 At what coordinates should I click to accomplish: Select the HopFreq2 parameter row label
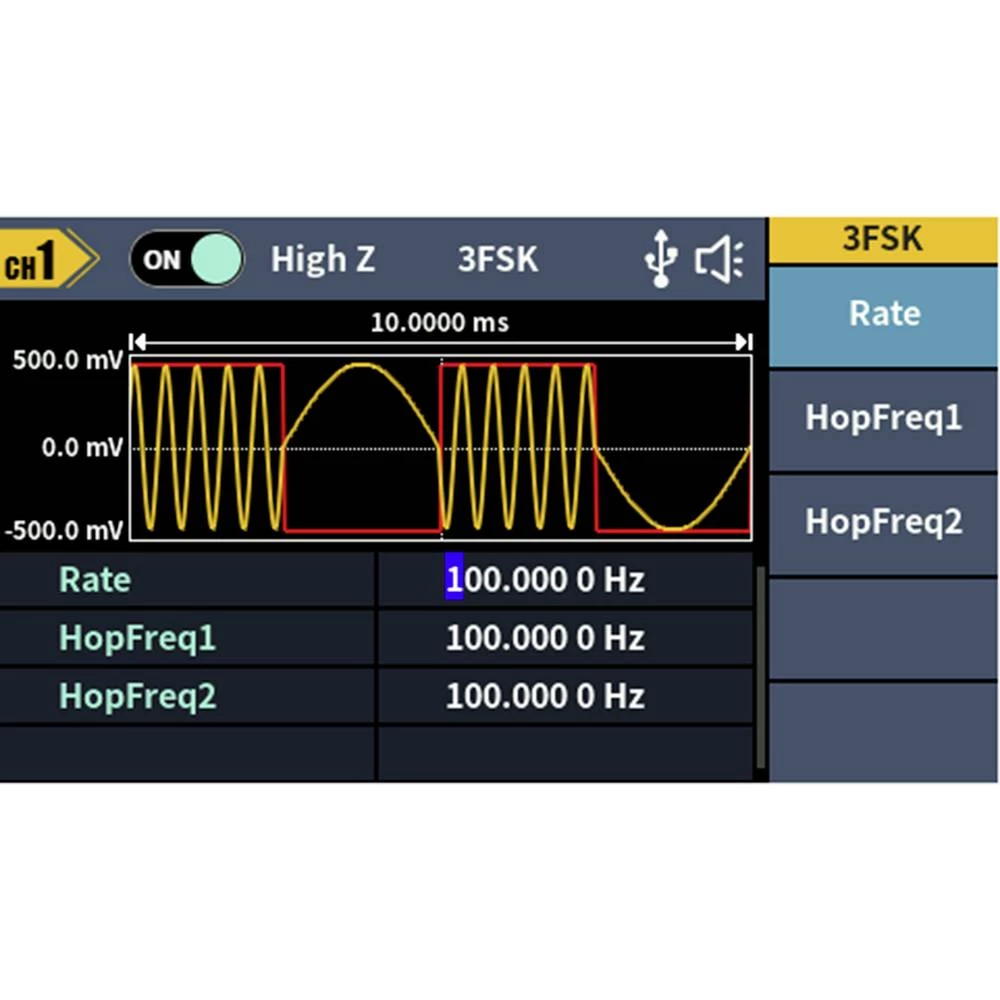point(137,696)
